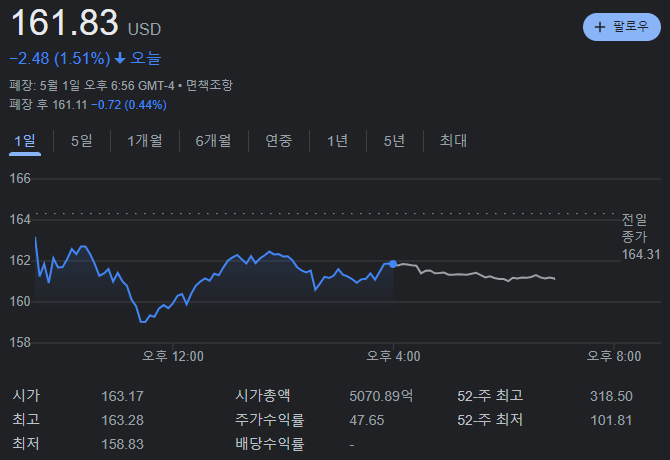Click the −2.48 (1.51%) daily change text
670x460 pixels.
coord(60,58)
